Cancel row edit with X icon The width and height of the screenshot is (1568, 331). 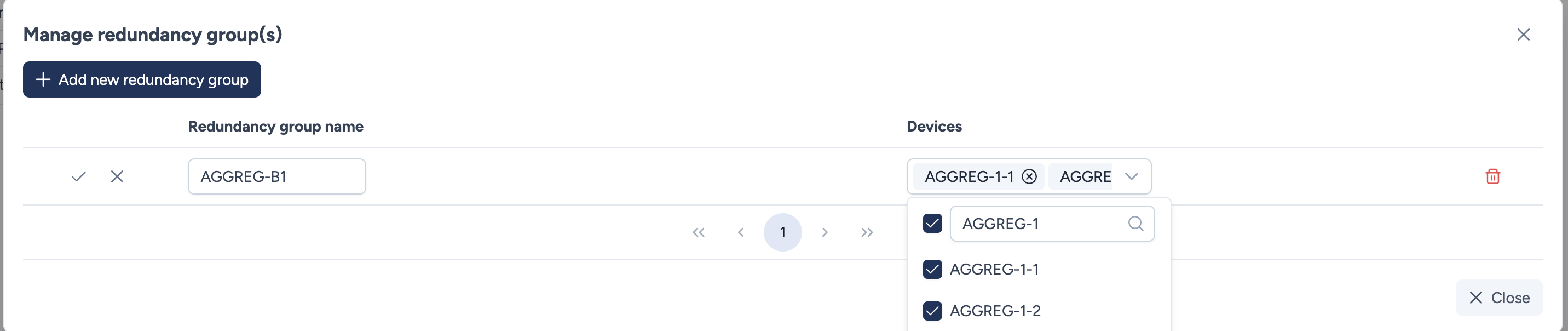pyautogui.click(x=118, y=177)
